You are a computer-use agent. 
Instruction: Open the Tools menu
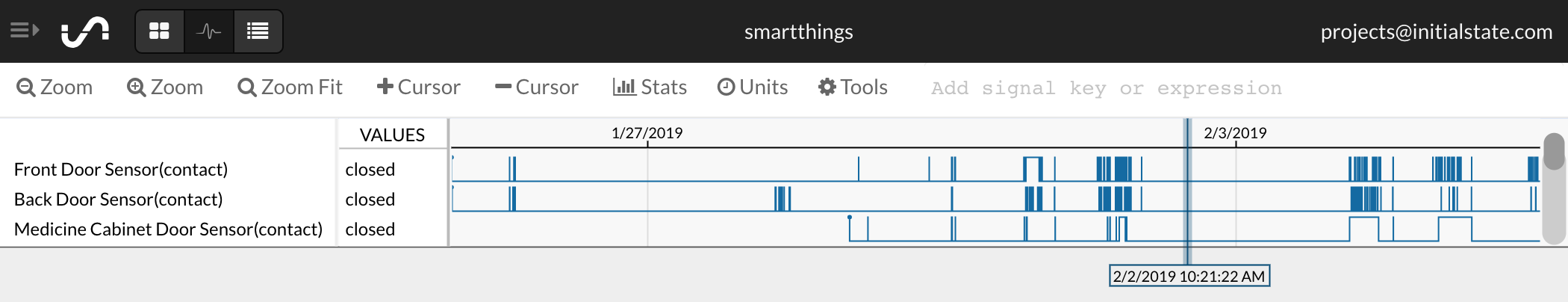click(x=853, y=87)
